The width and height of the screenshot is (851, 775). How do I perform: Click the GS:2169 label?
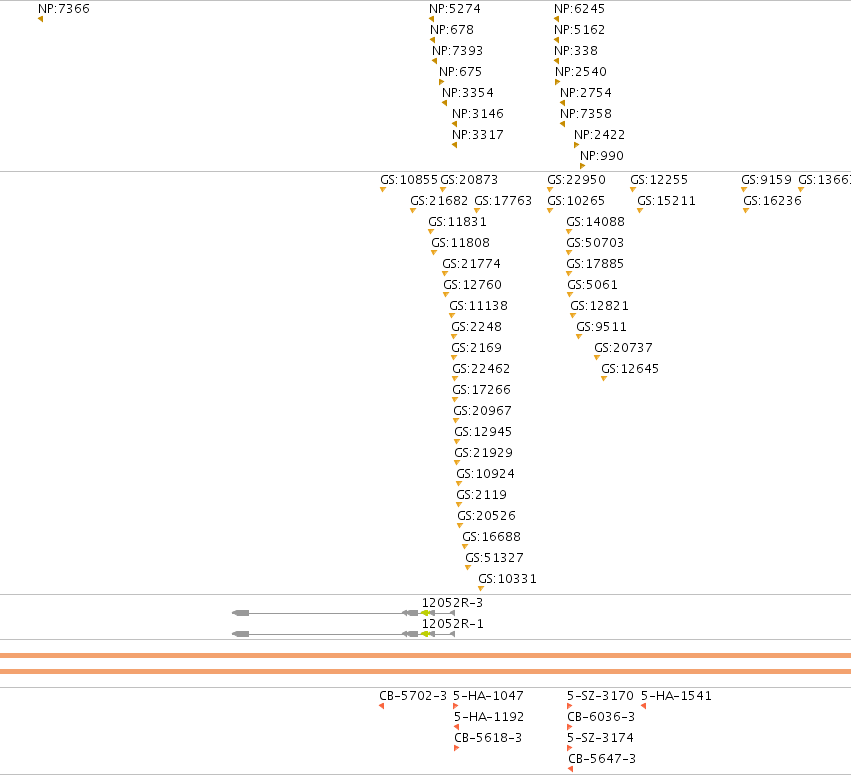[x=477, y=348]
